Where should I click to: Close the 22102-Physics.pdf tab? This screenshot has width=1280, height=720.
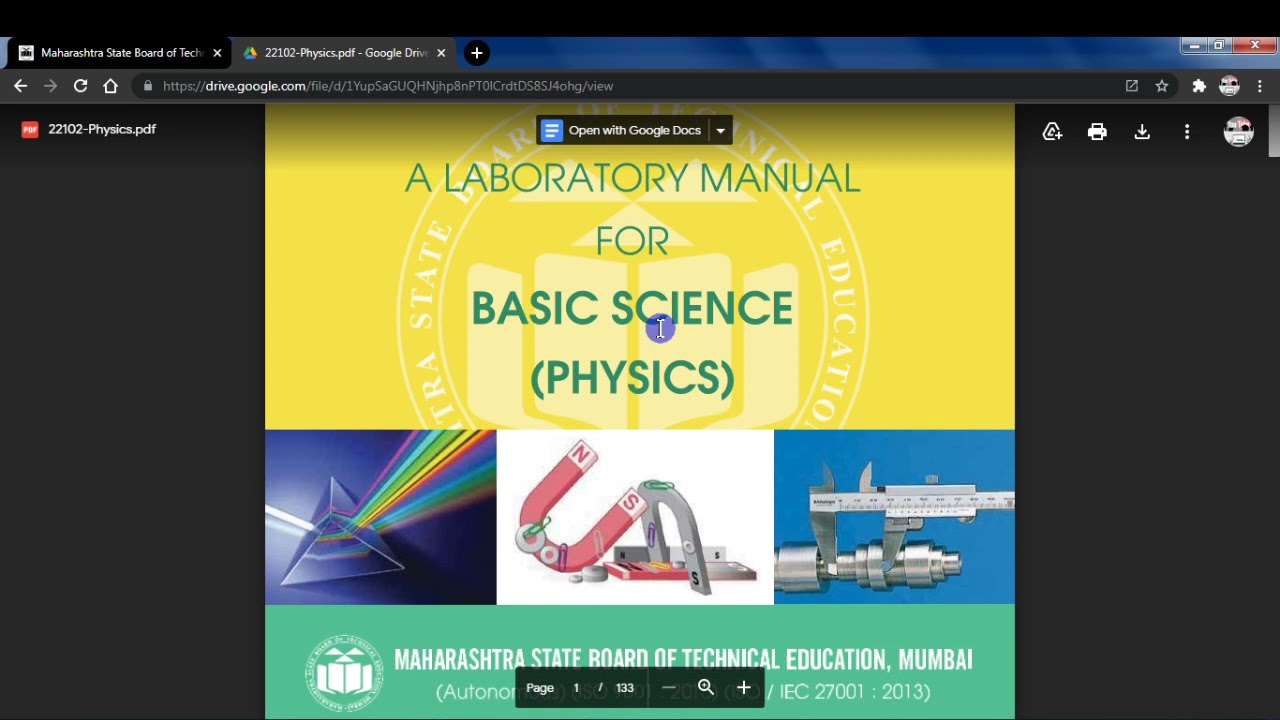(x=441, y=53)
